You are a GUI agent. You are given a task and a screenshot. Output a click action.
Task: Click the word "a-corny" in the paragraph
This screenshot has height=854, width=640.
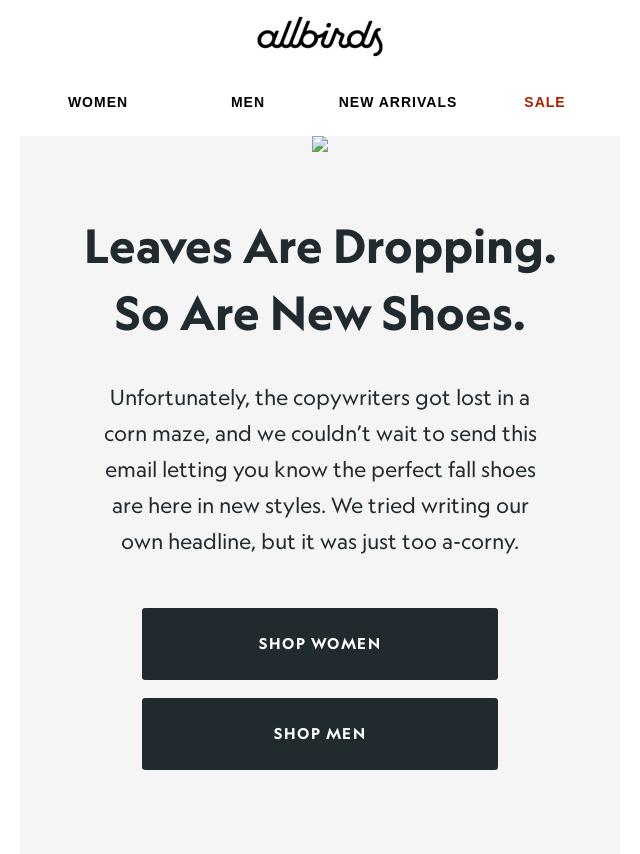[479, 542]
